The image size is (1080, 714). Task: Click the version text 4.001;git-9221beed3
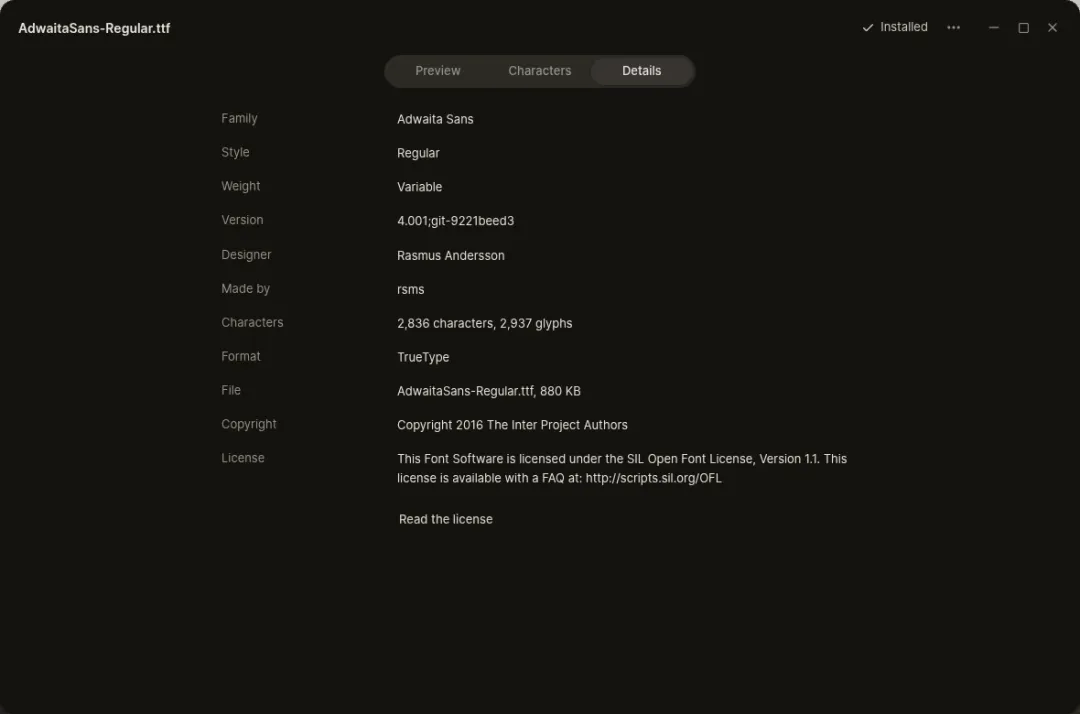(455, 221)
